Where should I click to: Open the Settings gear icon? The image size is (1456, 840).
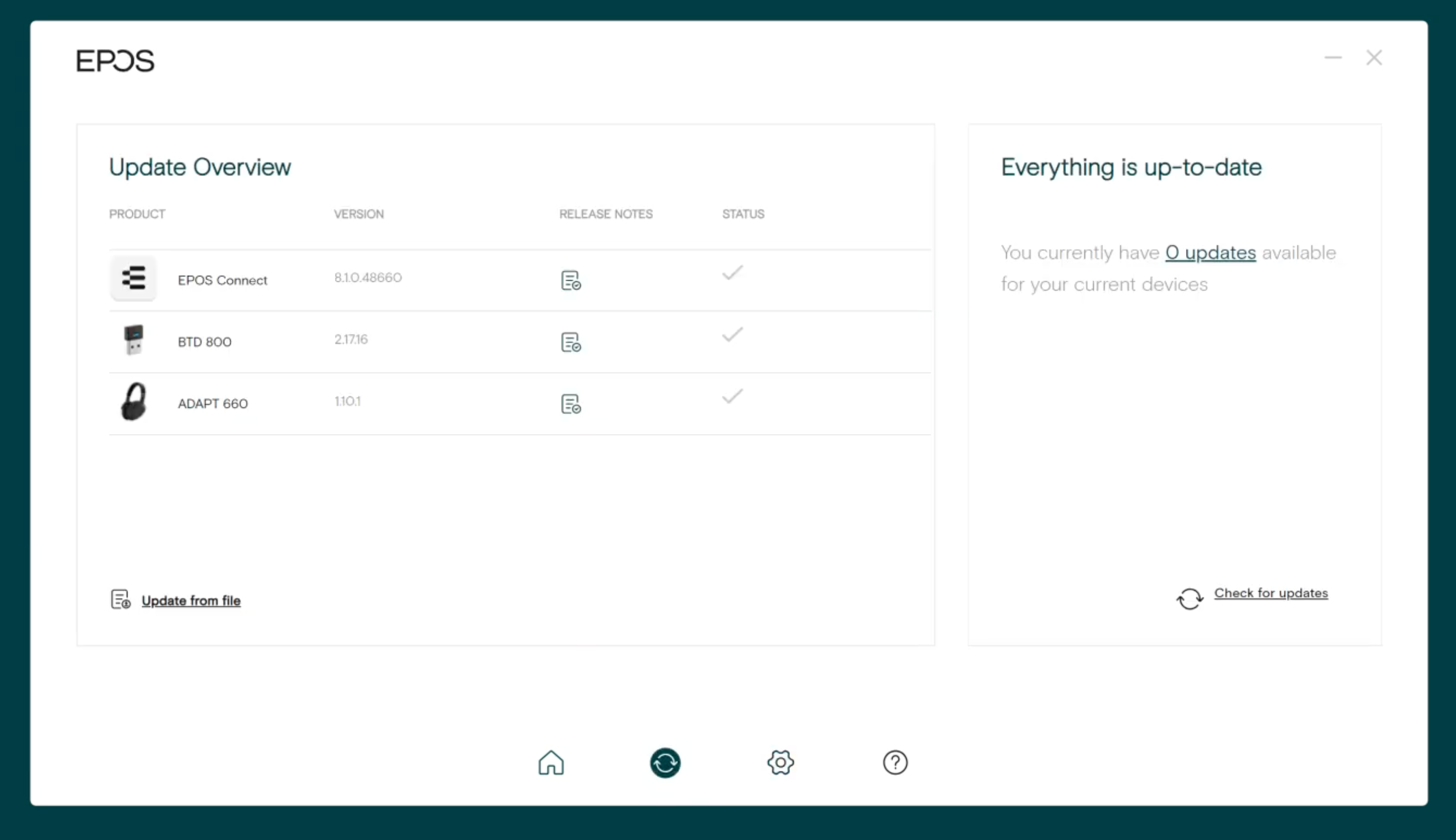781,763
